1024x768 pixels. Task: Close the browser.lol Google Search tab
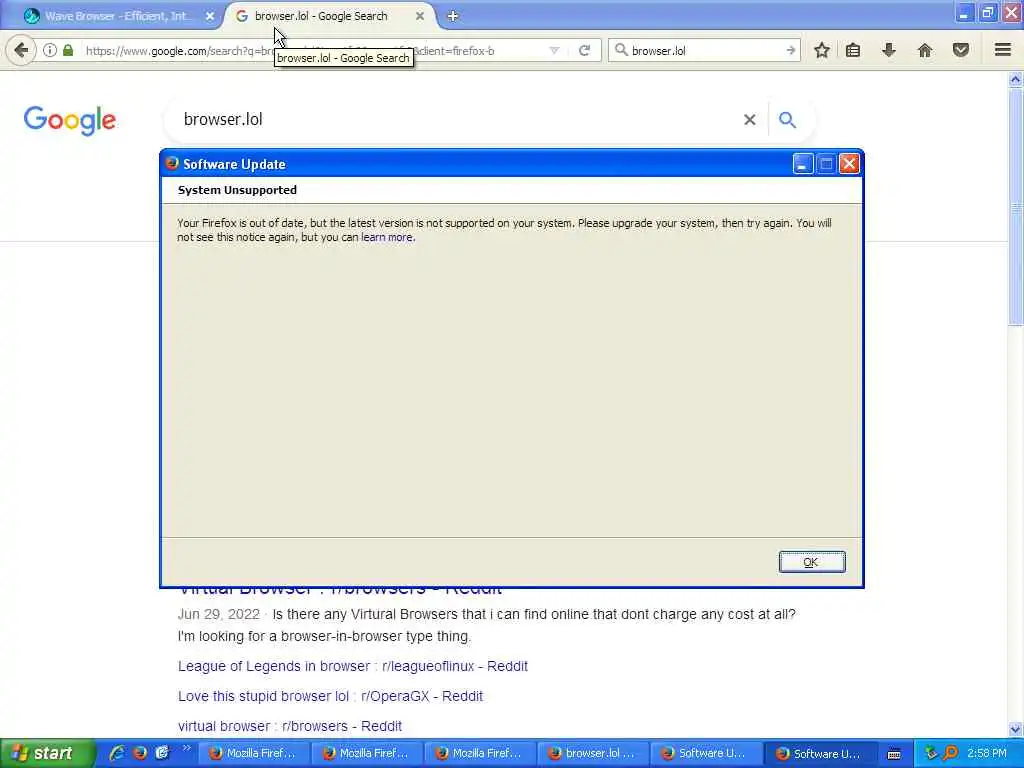point(420,16)
